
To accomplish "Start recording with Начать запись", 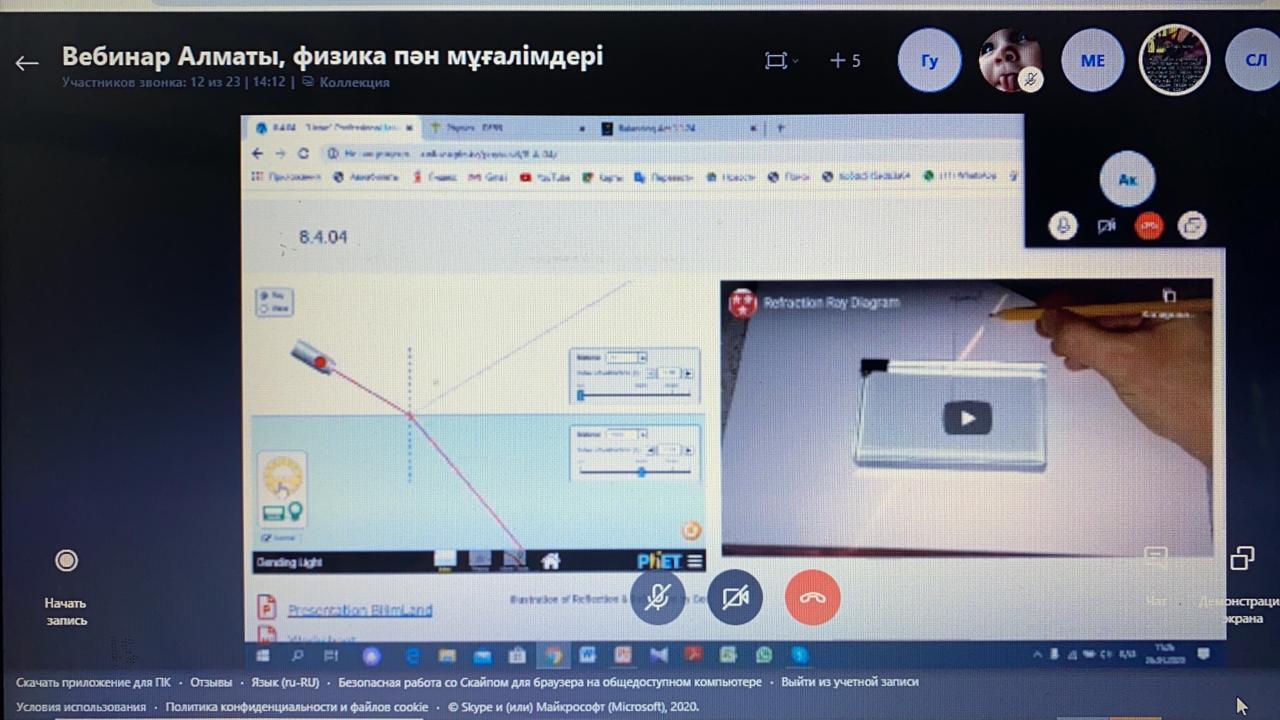I will pos(66,561).
